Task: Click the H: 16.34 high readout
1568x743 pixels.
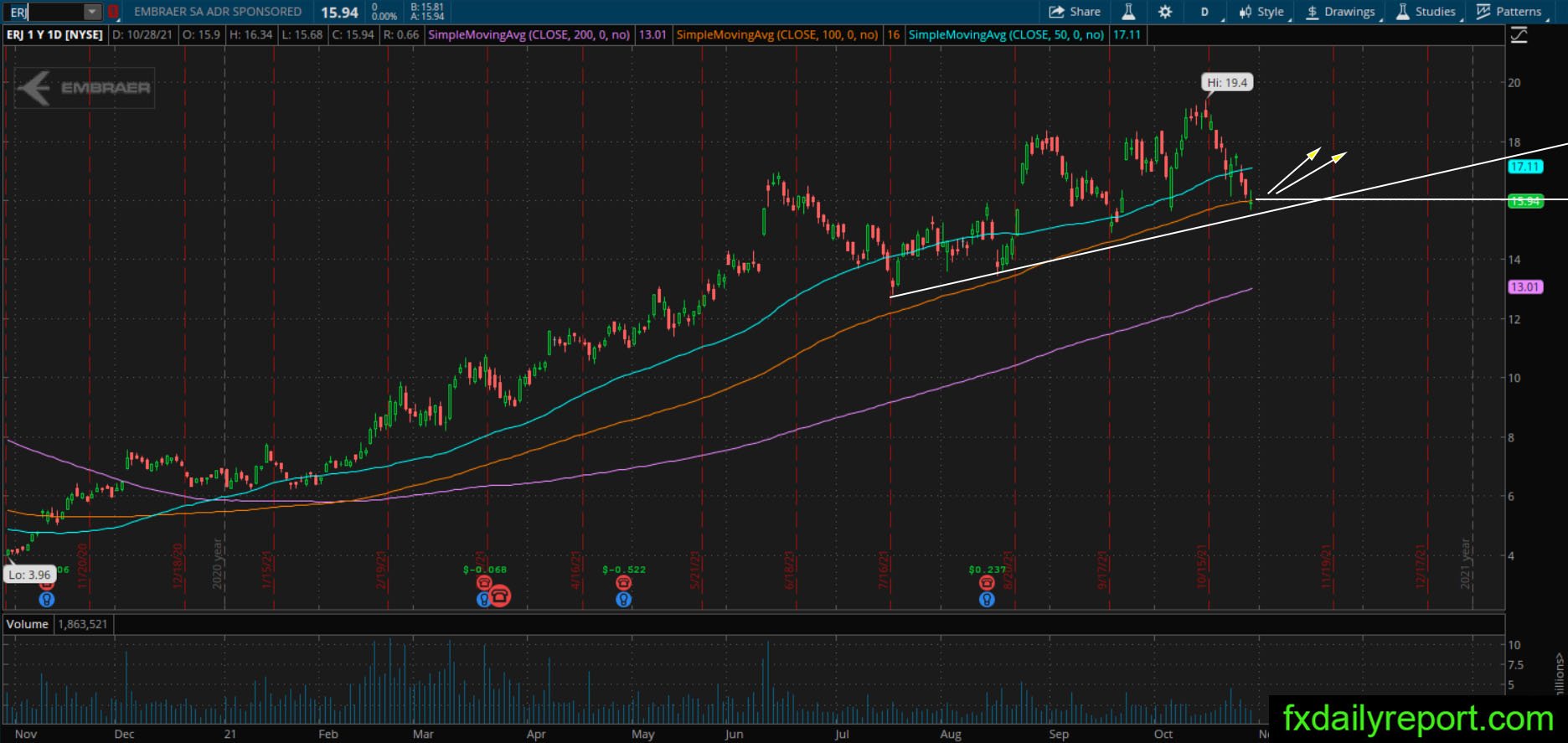Action: (x=251, y=35)
